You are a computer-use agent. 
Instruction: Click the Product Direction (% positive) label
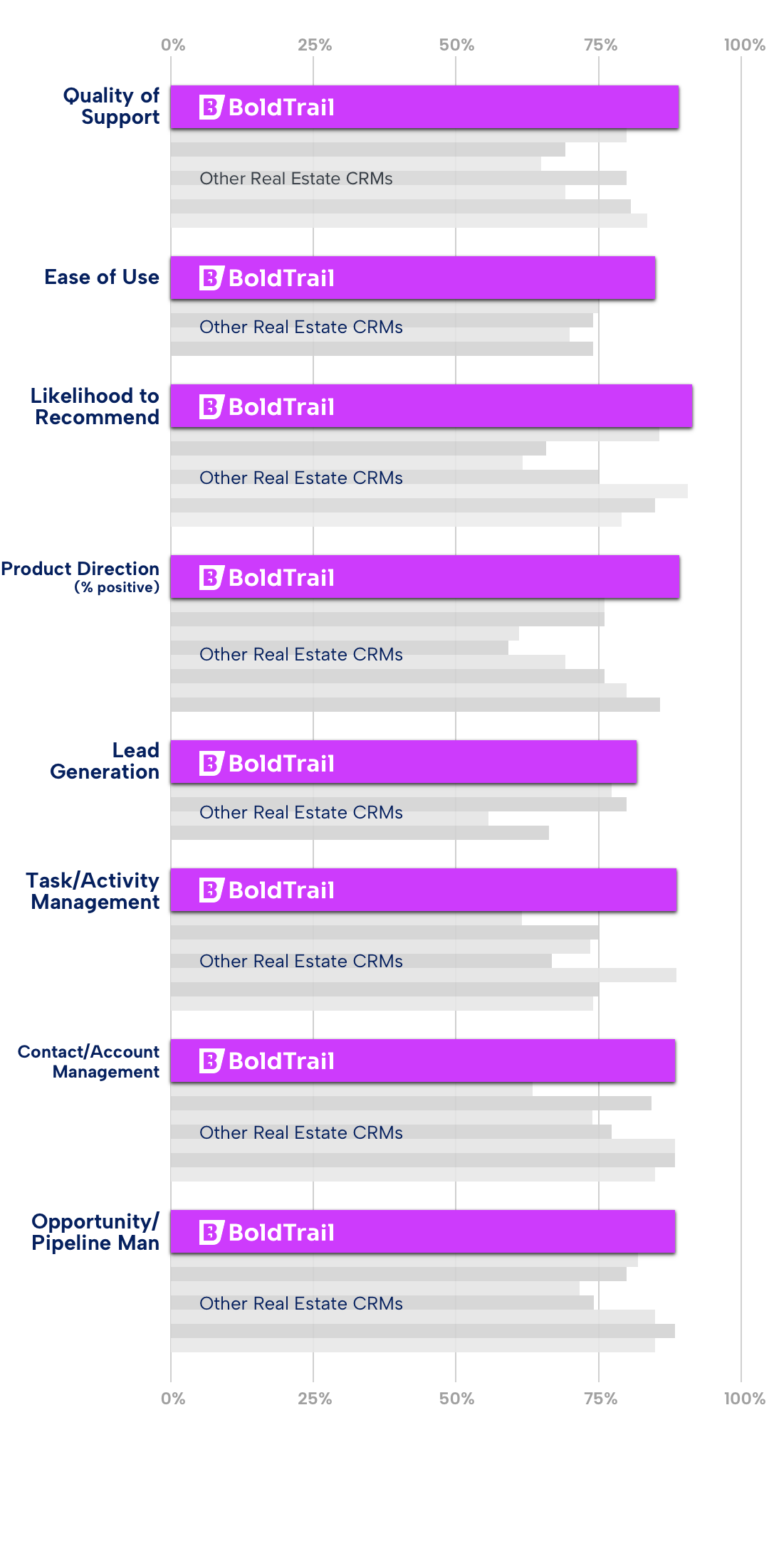click(80, 577)
